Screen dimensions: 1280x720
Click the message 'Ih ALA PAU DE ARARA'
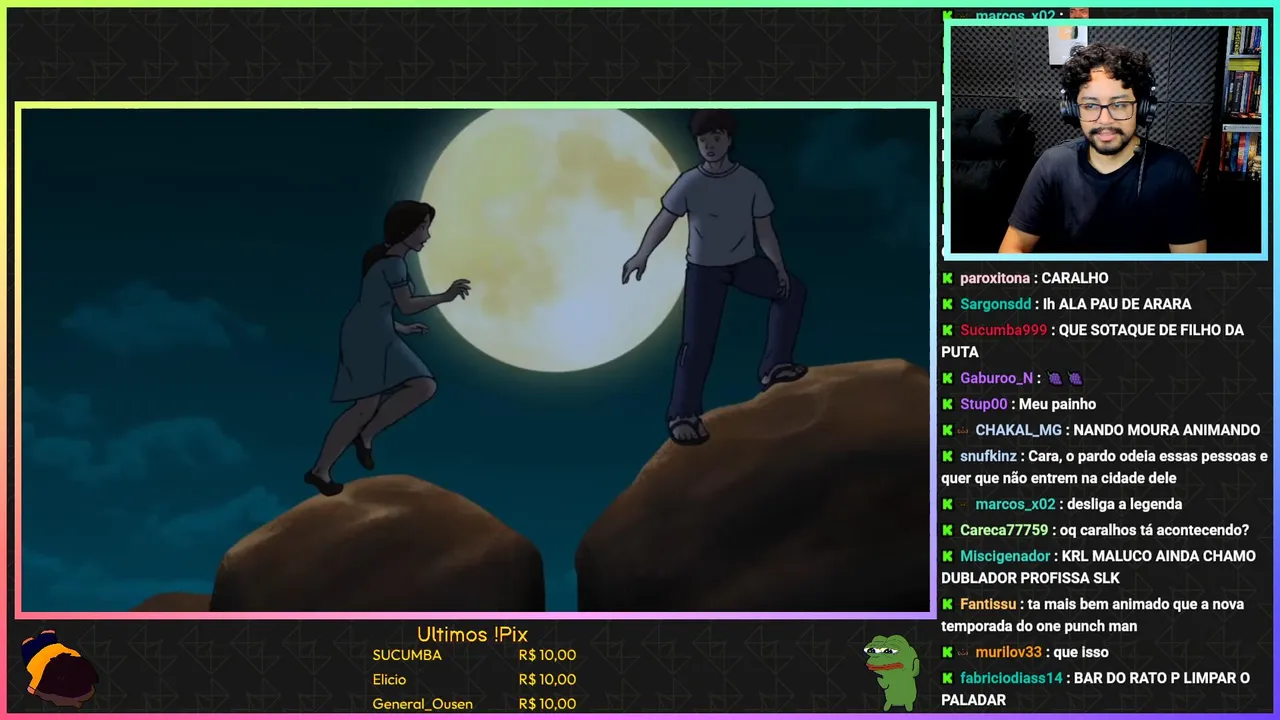pos(1117,304)
